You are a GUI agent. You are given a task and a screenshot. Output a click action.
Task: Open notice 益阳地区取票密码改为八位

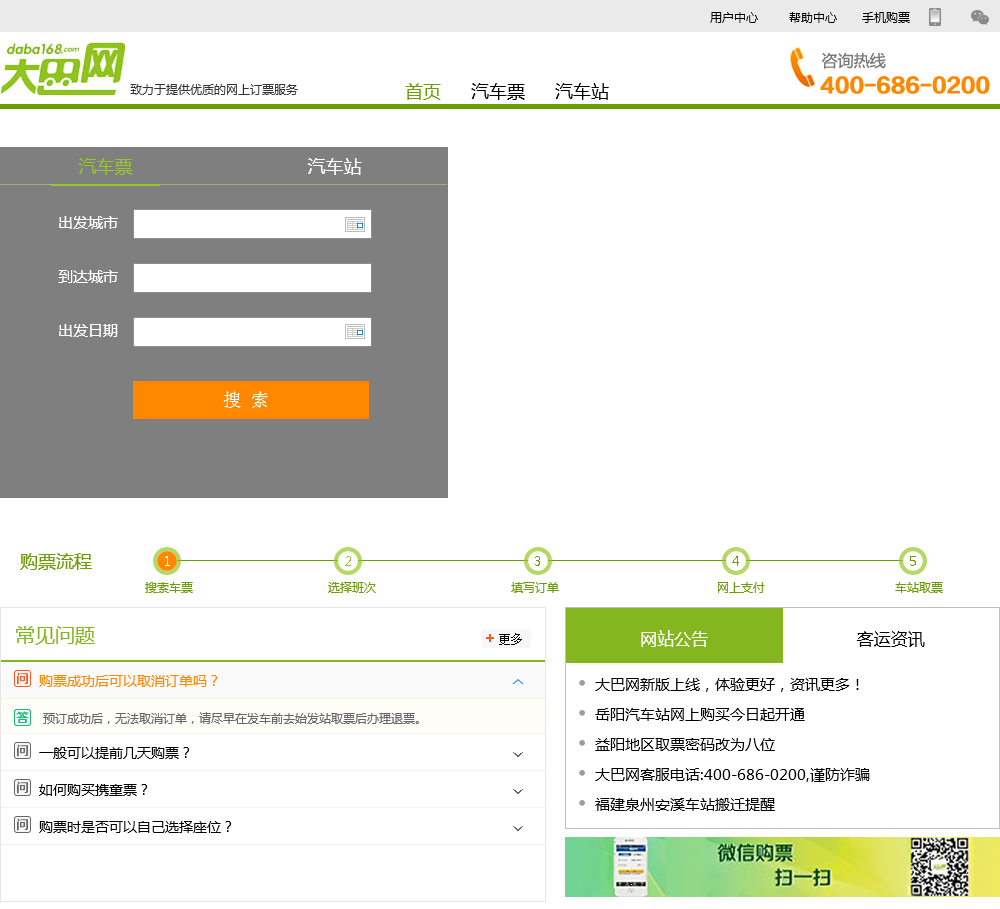click(685, 744)
